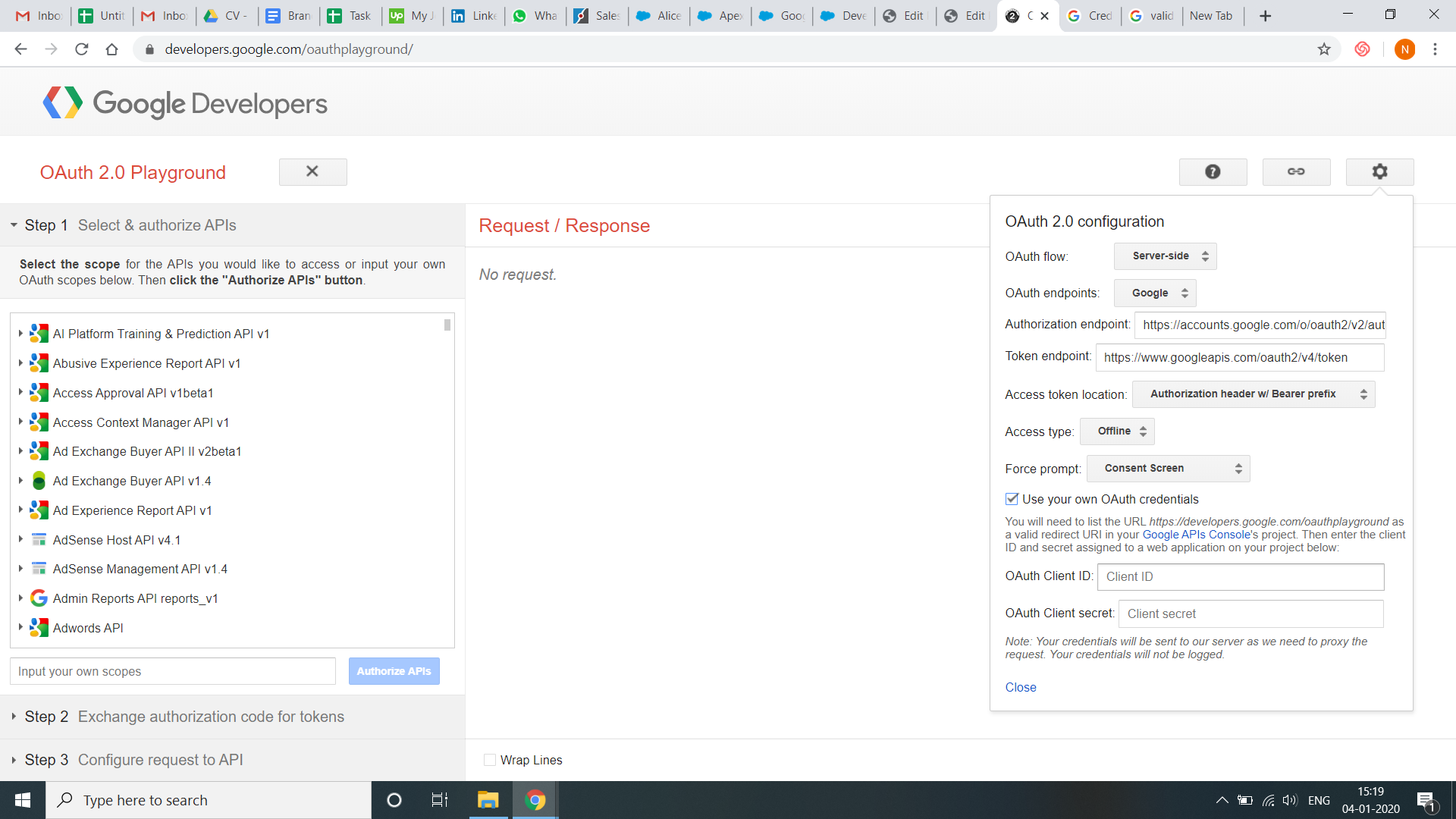
Task: Select the Adwords API icon
Action: coord(38,627)
